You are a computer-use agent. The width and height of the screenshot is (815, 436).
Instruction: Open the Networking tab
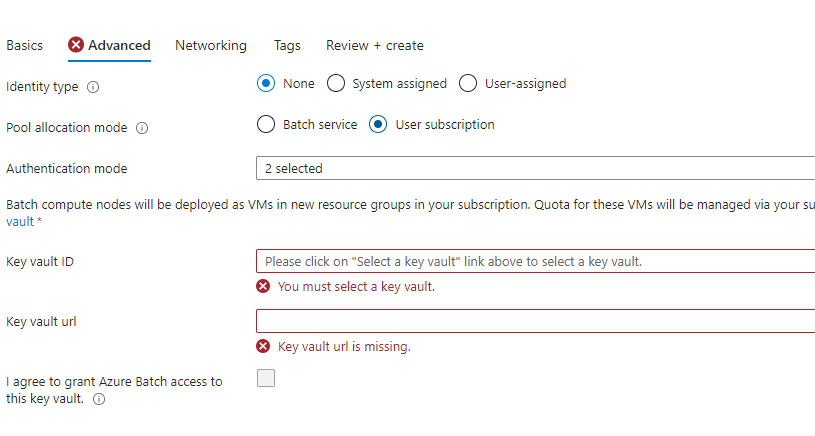211,46
